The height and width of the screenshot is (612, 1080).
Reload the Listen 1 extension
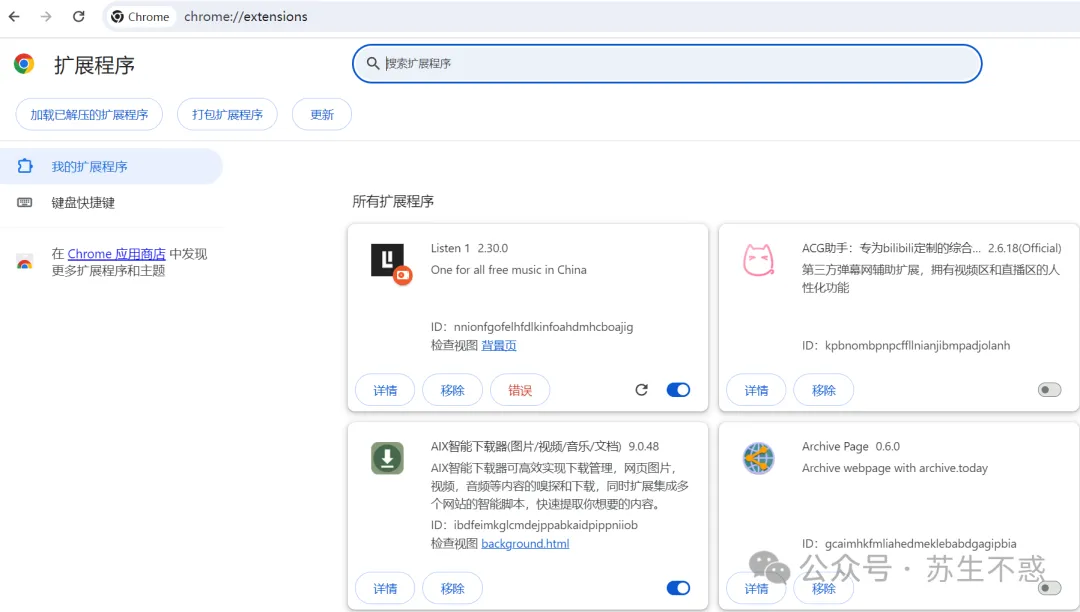641,390
